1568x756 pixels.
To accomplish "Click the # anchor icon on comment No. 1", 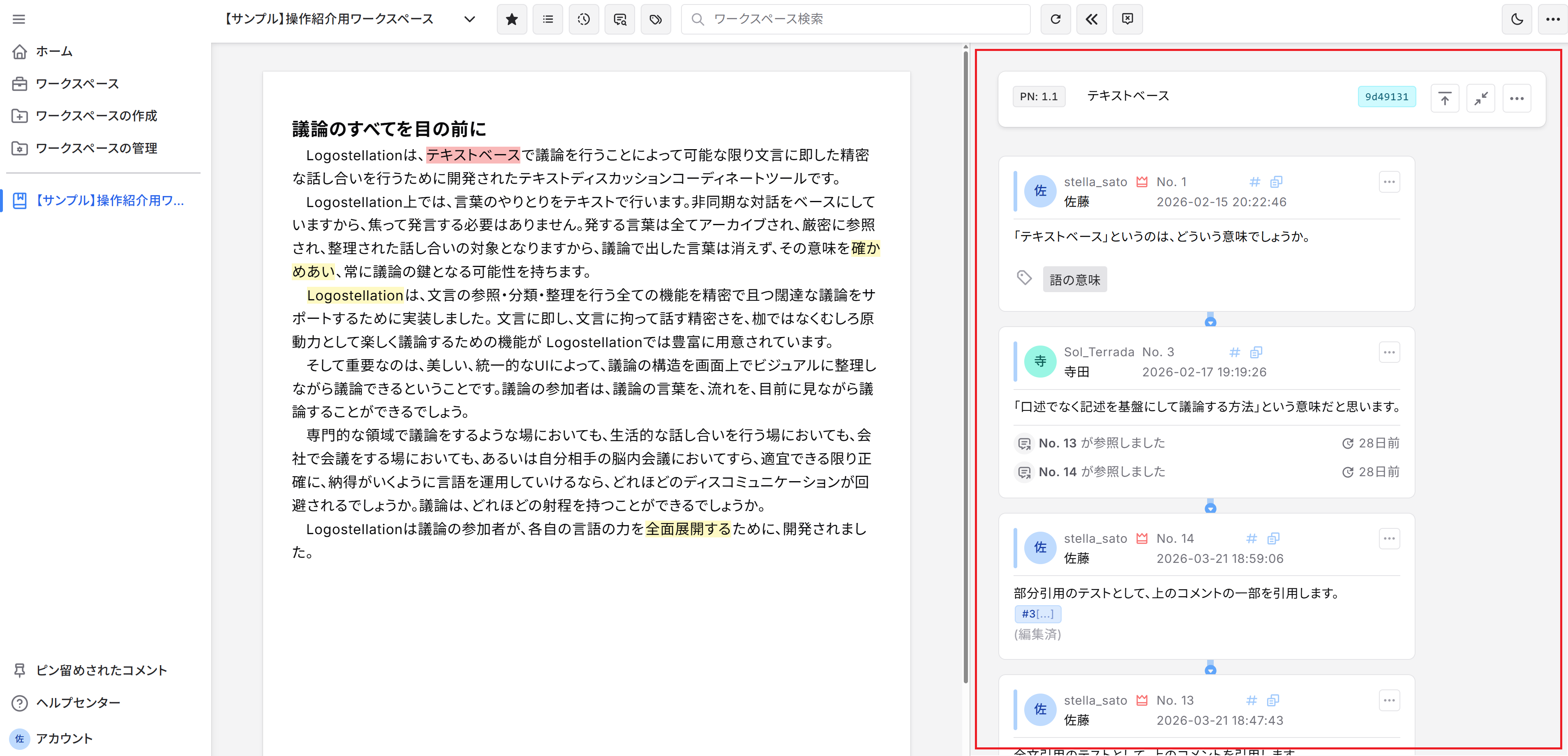I will pos(1254,182).
